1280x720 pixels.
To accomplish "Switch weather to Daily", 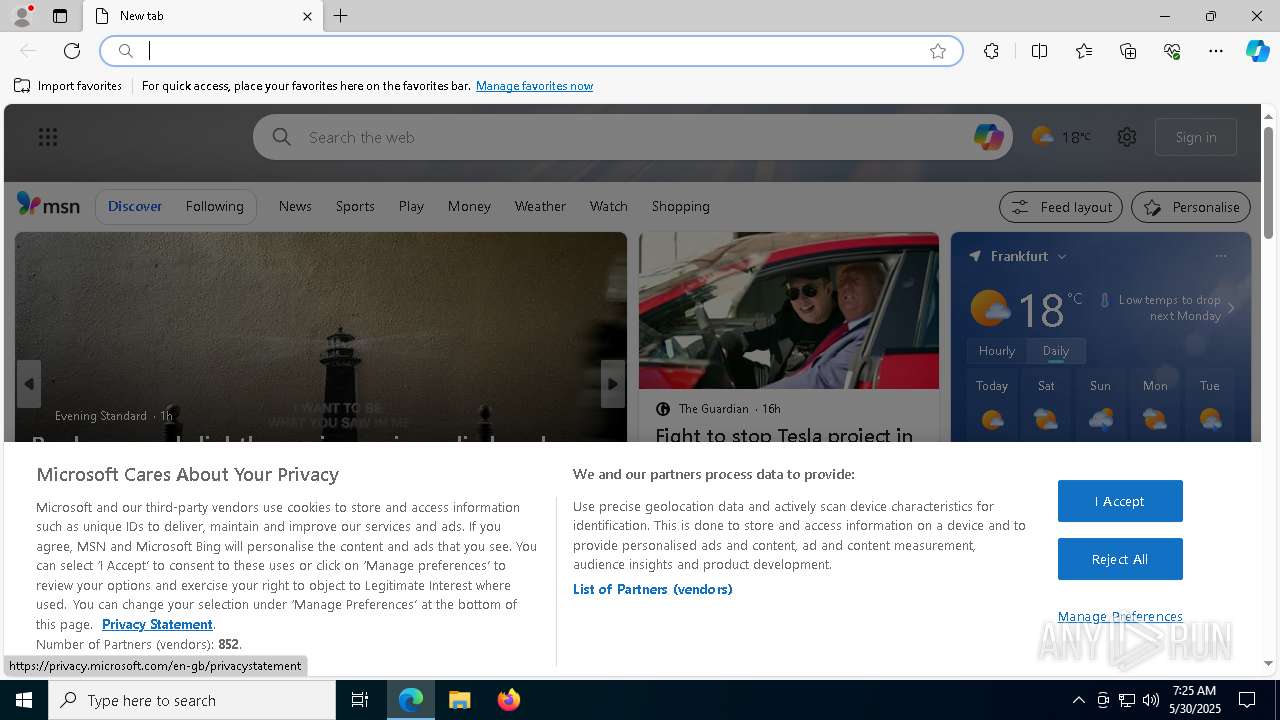I will (1056, 351).
